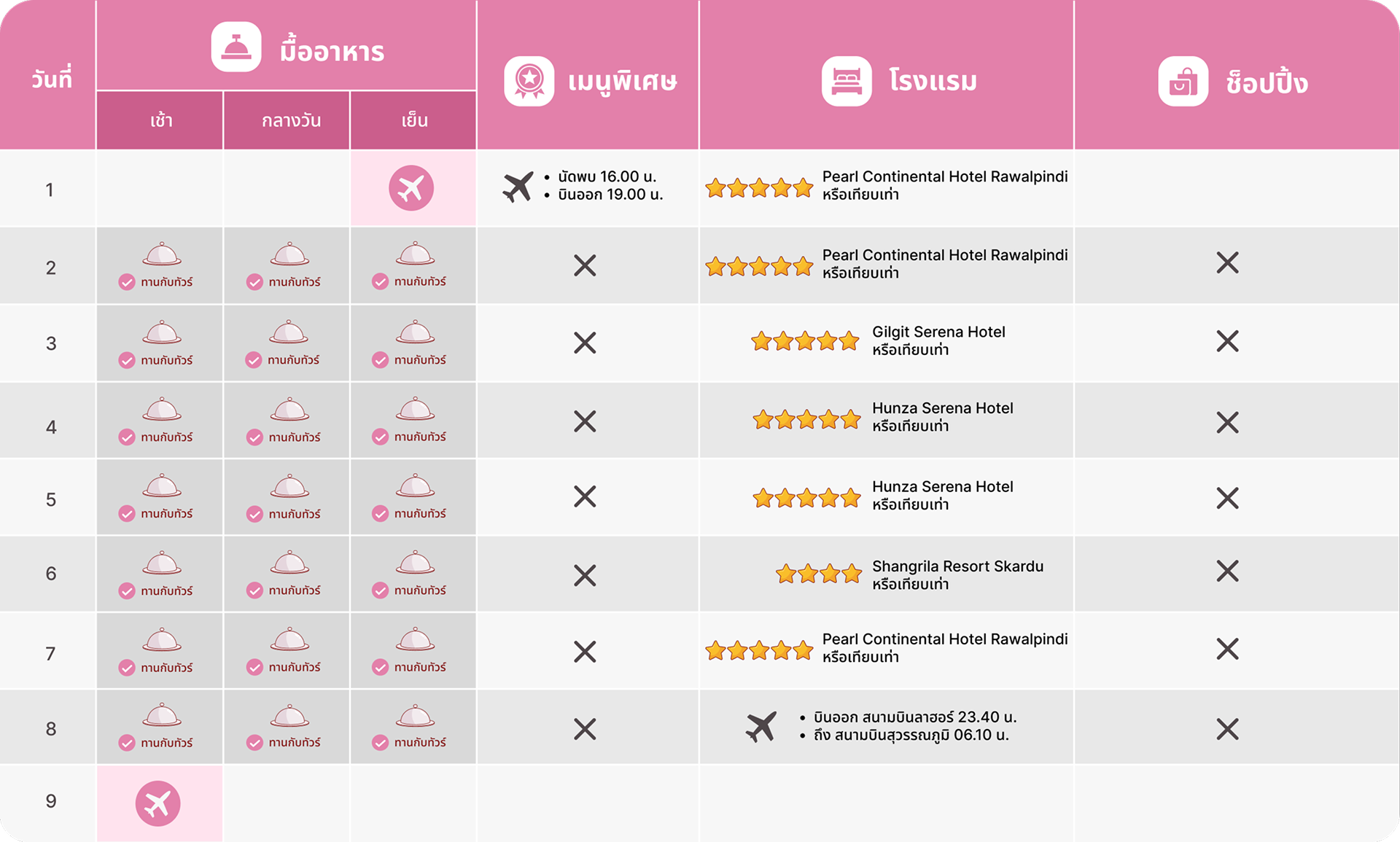Click the Gilgit Serena Hotel name
1400x842 pixels.
click(938, 332)
